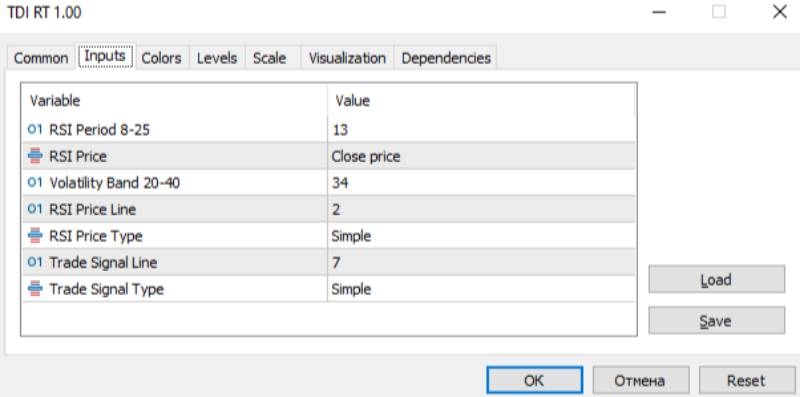Select the Trade Signal Type variable name

point(107,289)
